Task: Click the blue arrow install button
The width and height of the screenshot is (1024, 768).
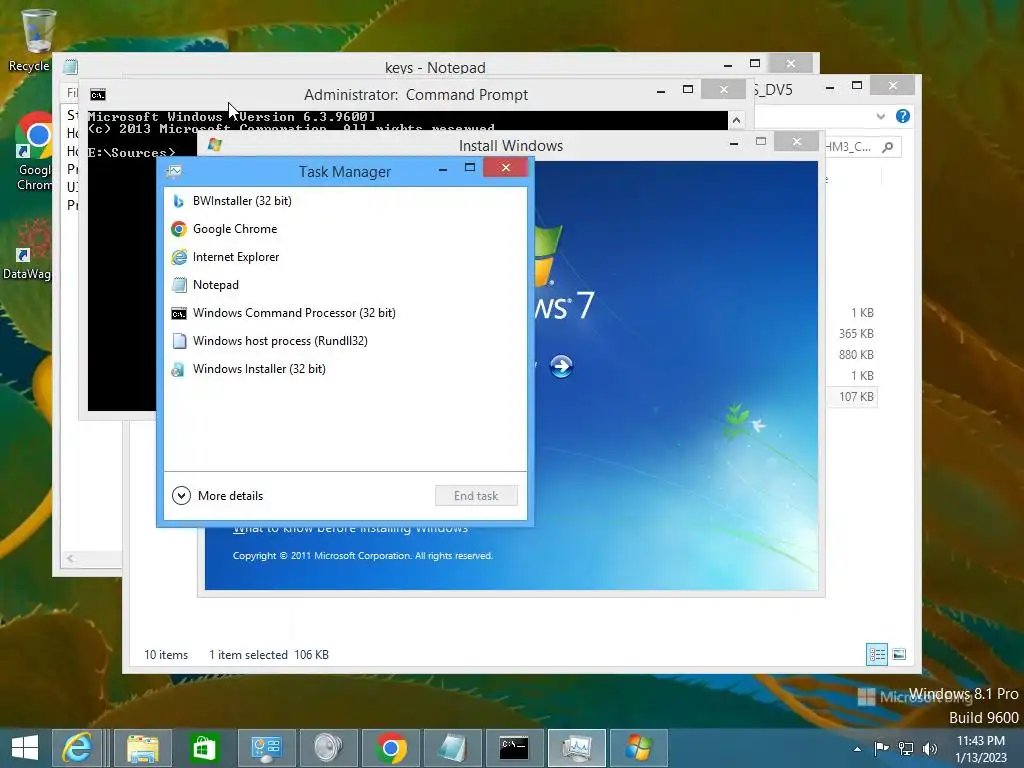Action: tap(561, 366)
